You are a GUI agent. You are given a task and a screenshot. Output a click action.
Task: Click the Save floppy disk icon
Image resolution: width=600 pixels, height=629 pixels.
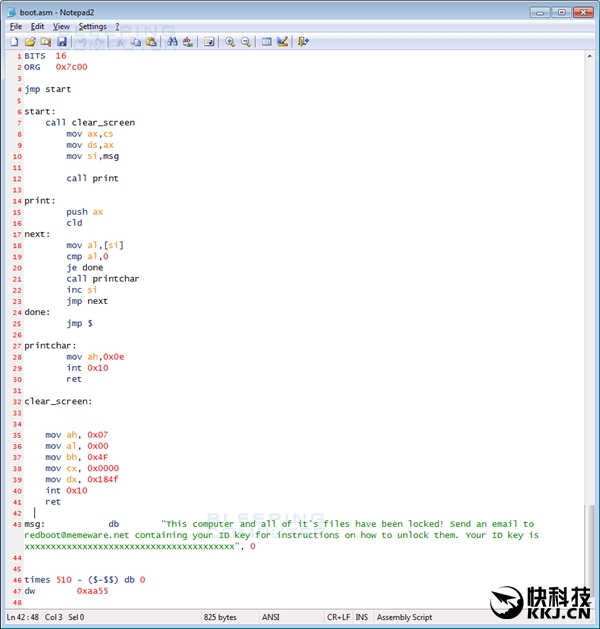[62, 42]
